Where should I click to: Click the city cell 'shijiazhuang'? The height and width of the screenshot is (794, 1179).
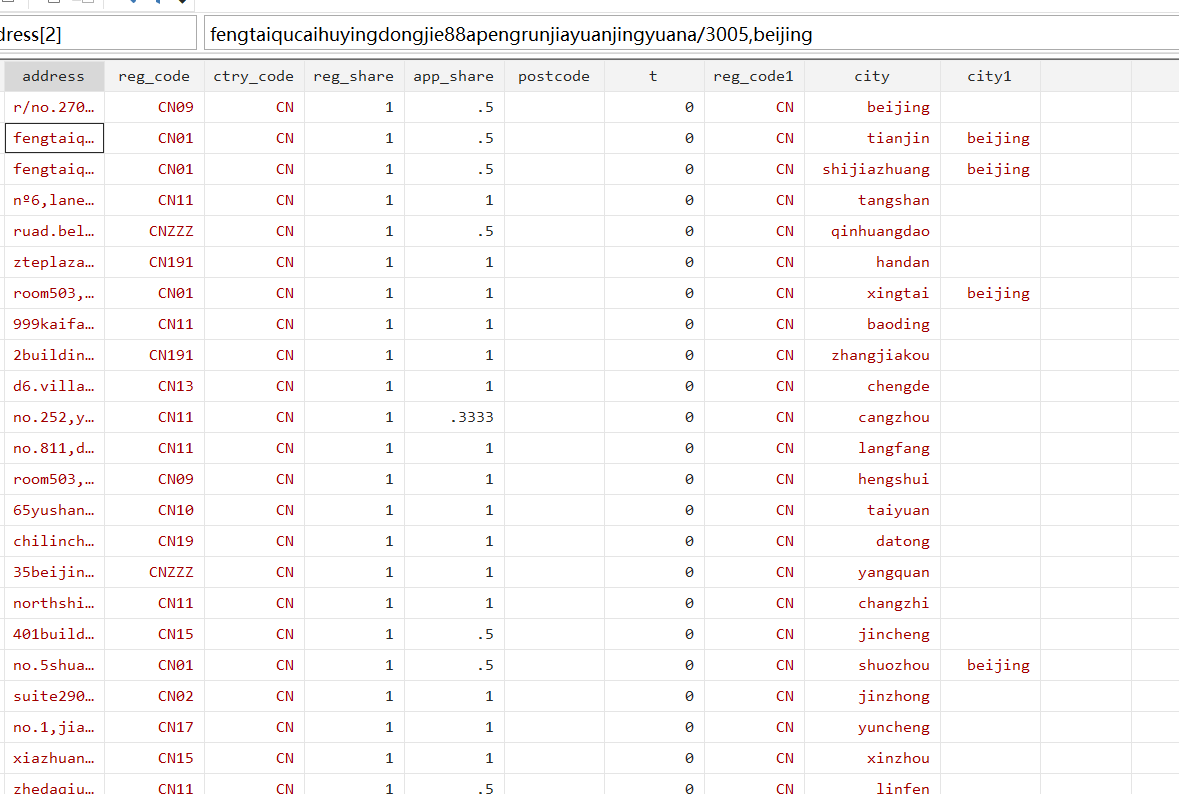872,169
